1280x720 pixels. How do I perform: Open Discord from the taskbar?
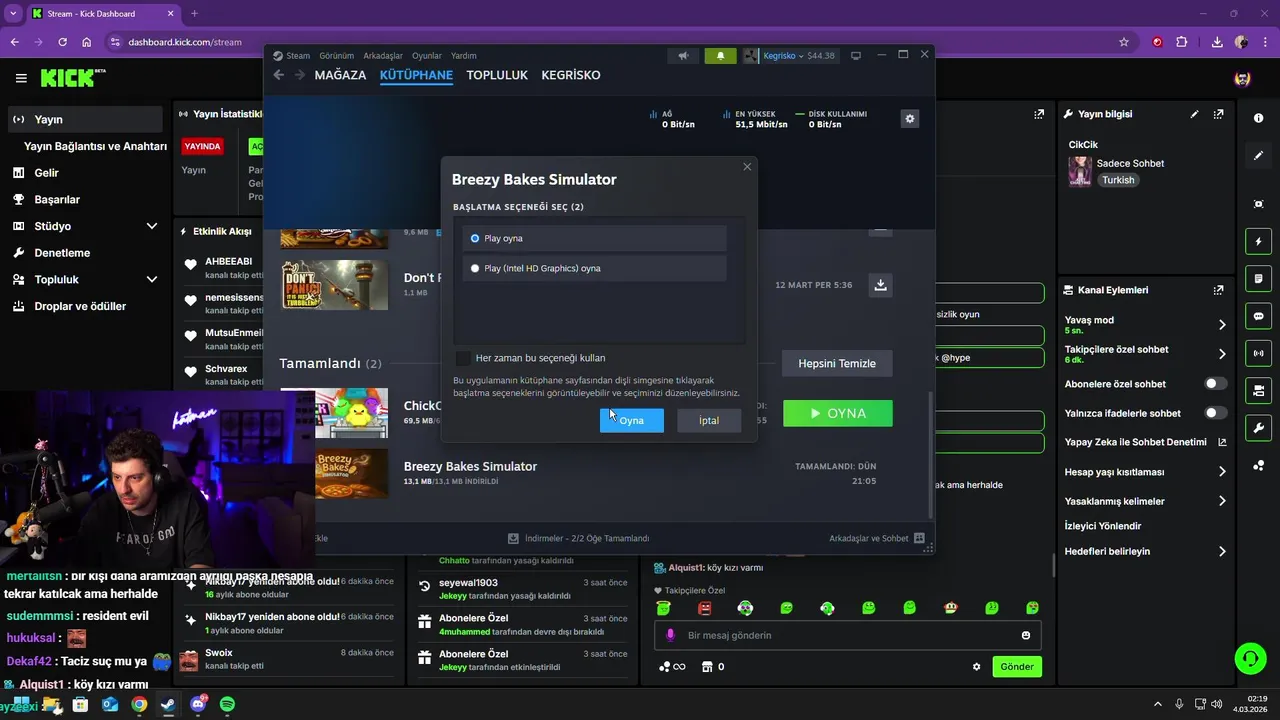tap(198, 704)
